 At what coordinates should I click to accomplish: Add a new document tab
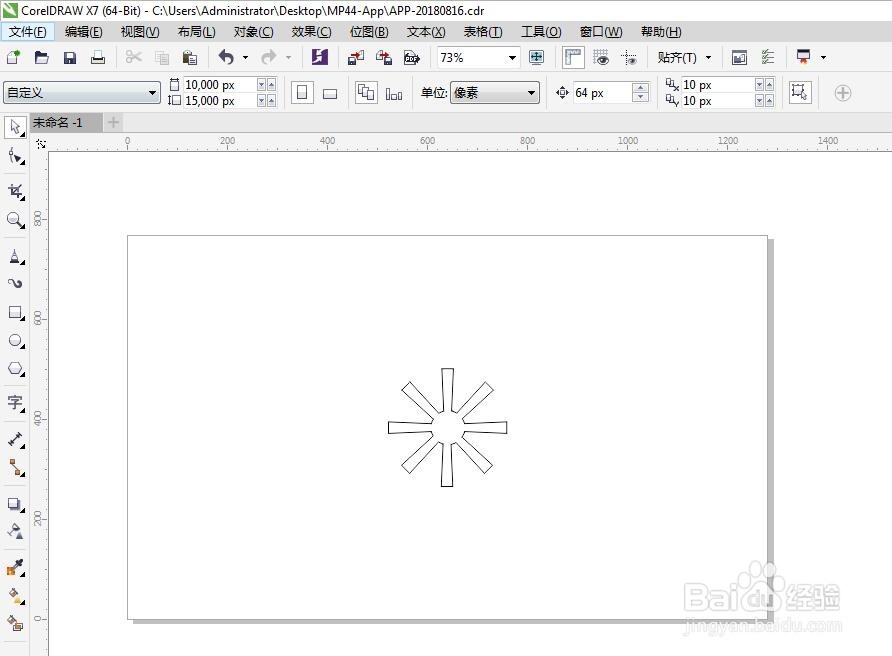pyautogui.click(x=113, y=122)
